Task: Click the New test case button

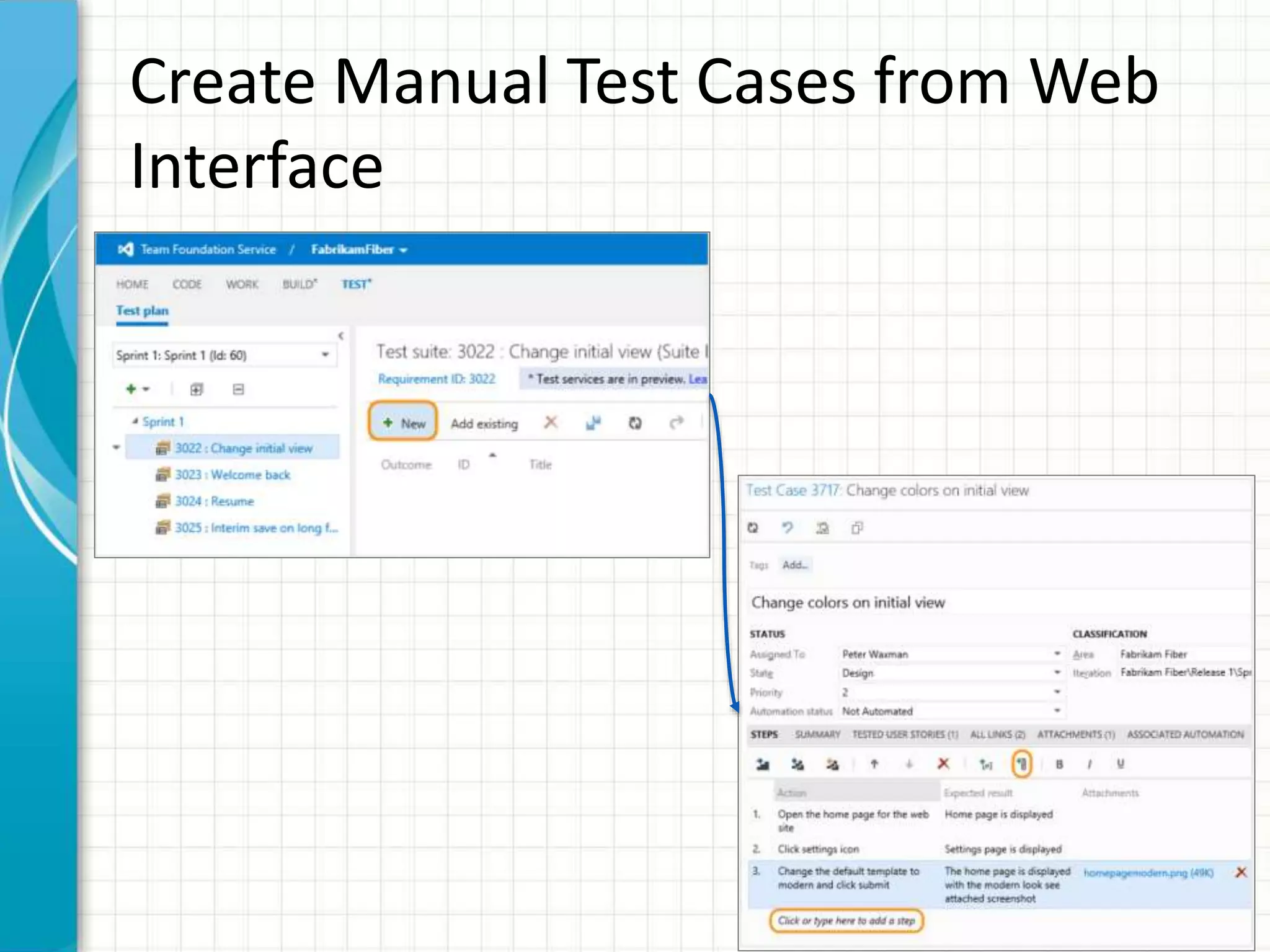Action: coord(403,423)
